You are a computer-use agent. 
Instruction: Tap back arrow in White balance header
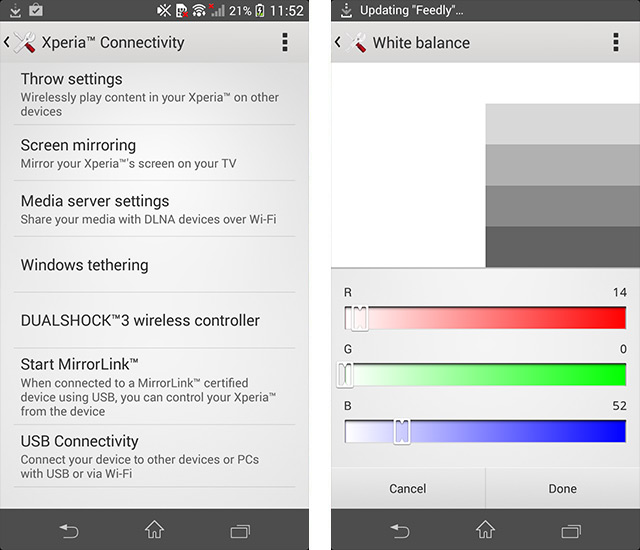(x=338, y=42)
